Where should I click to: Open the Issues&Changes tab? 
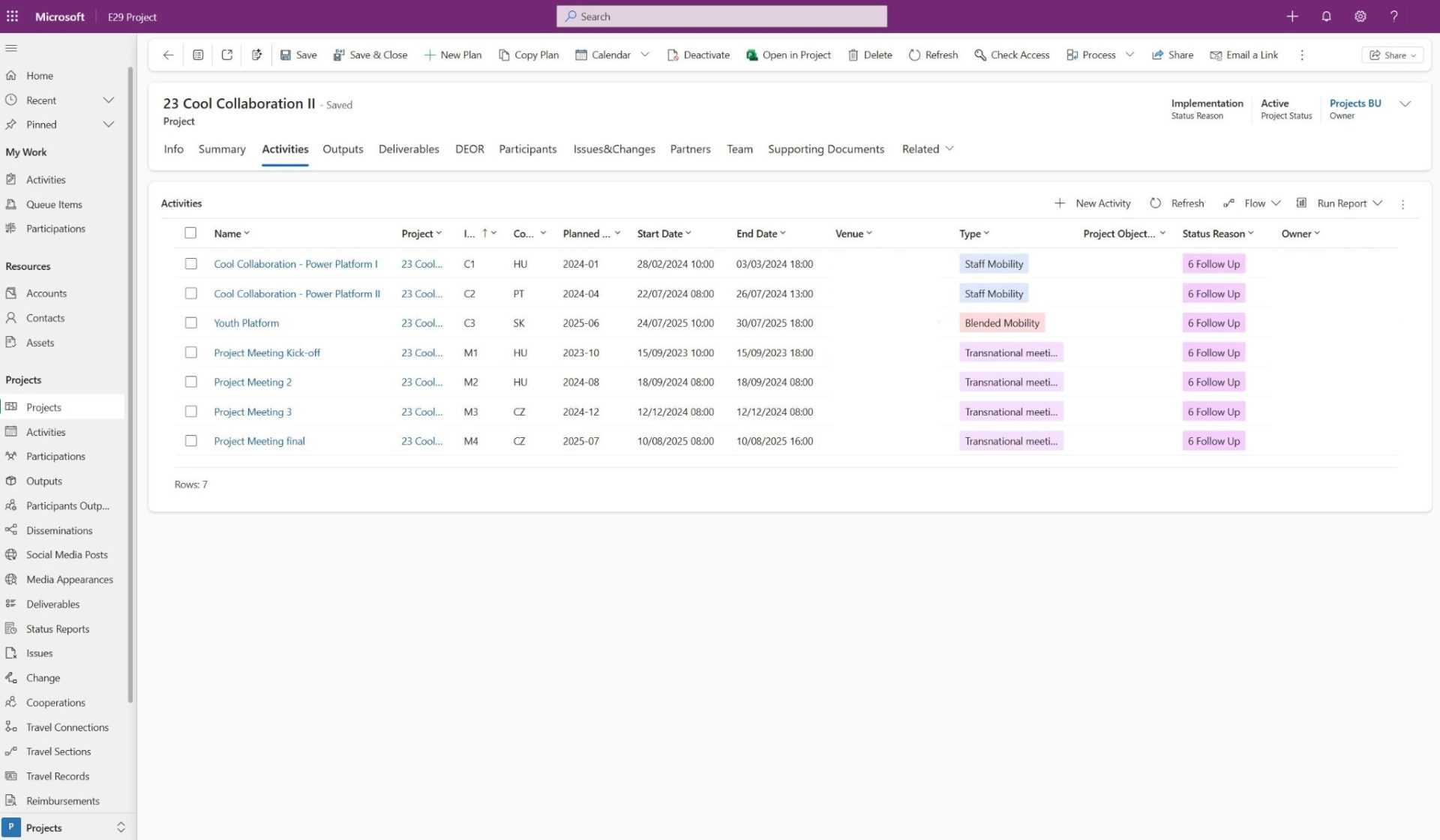(613, 149)
